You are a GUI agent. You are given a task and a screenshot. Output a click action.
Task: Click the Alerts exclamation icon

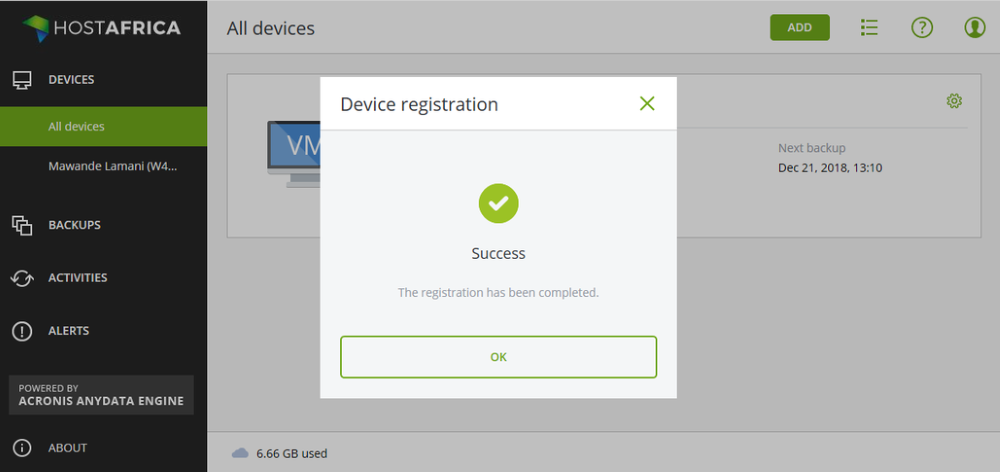point(22,331)
